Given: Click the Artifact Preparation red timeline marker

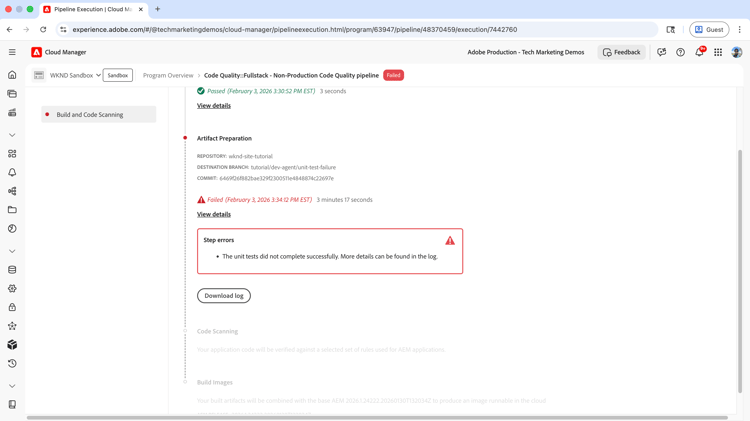Looking at the screenshot, I should pyautogui.click(x=185, y=138).
